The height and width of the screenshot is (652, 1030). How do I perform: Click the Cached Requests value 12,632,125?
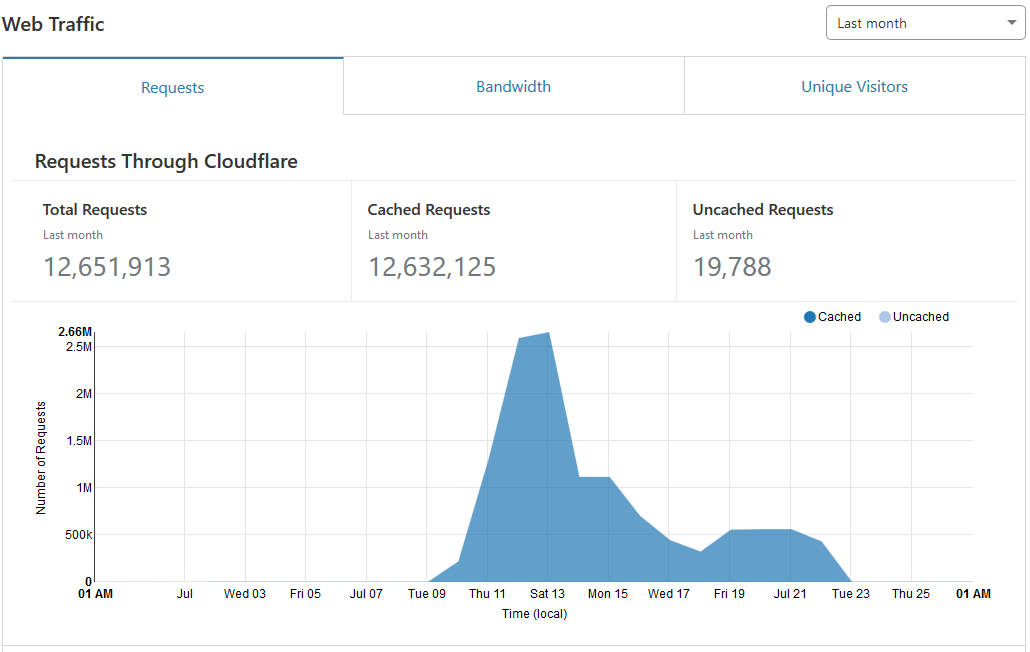tap(432, 267)
